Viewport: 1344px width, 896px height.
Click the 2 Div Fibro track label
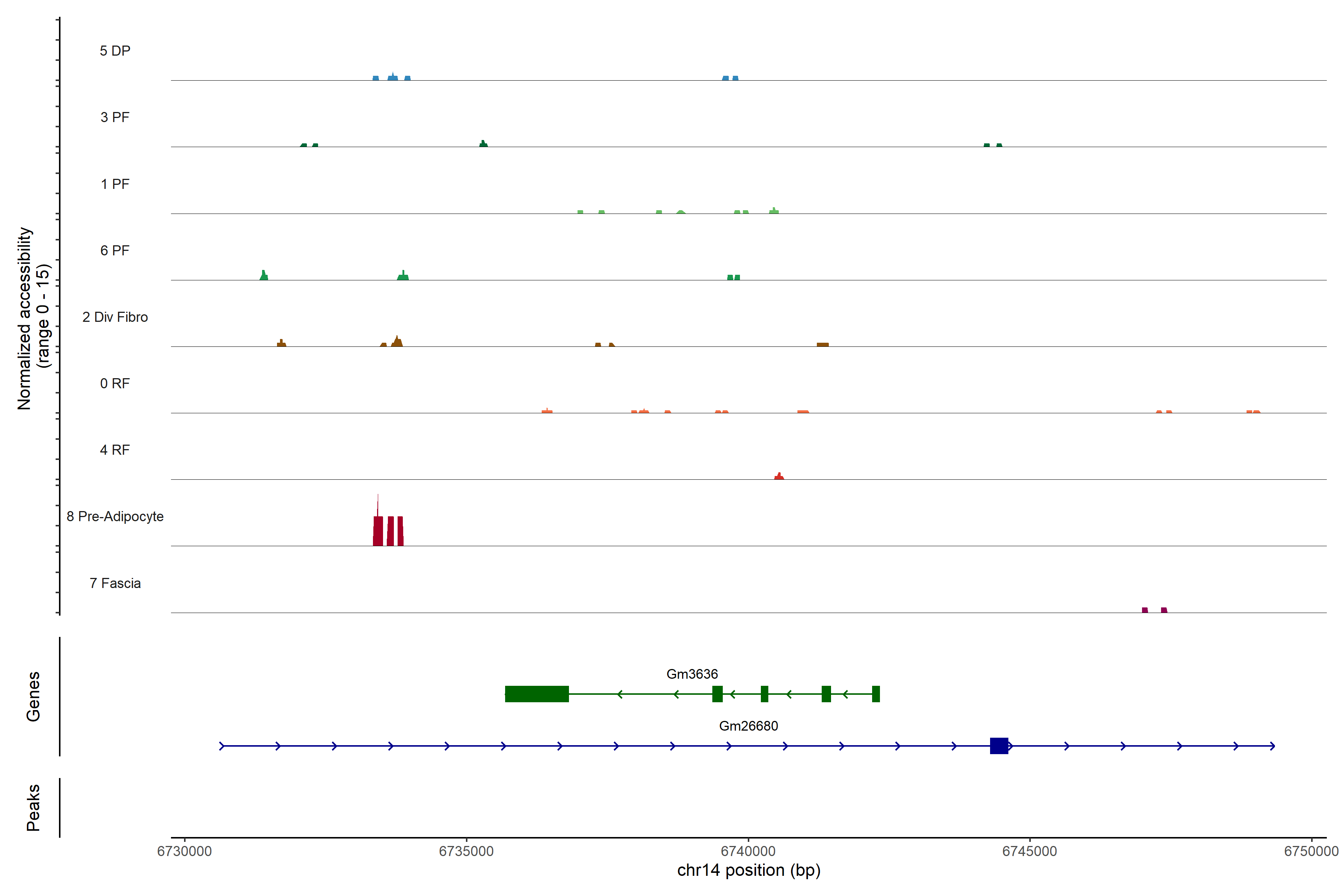pyautogui.click(x=115, y=317)
